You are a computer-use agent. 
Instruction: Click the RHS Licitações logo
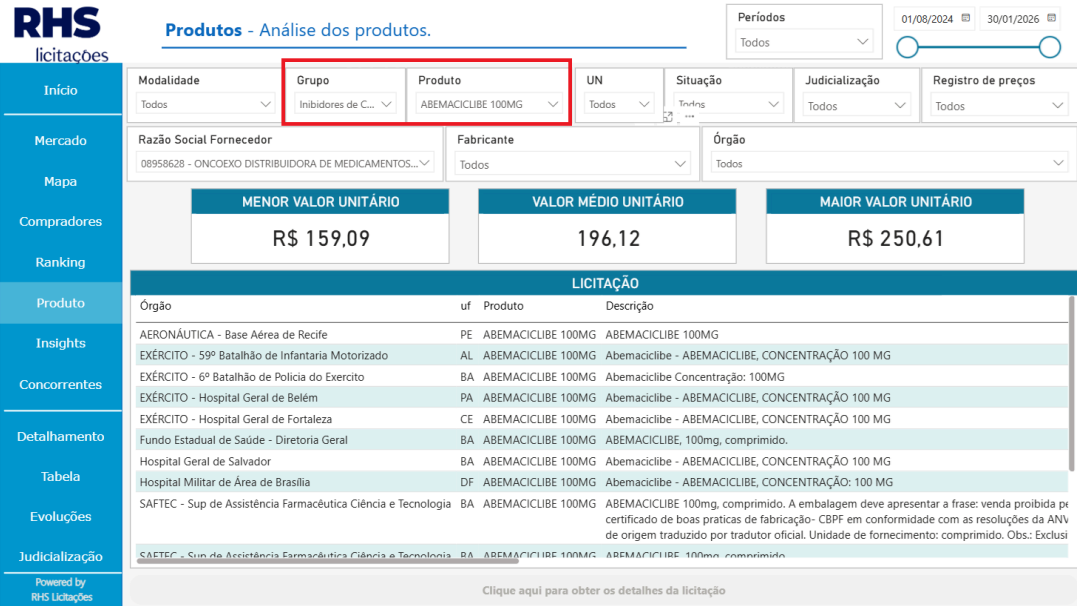(61, 33)
